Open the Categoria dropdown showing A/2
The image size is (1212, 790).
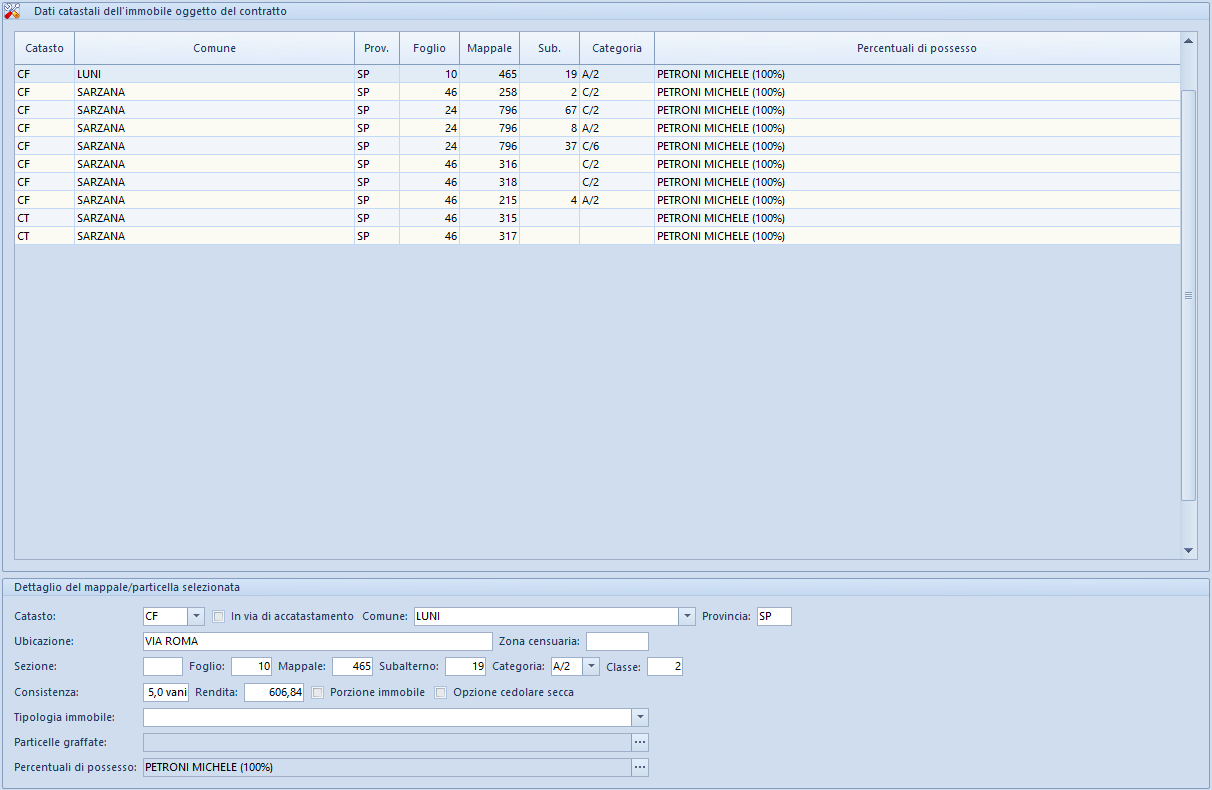pos(591,667)
